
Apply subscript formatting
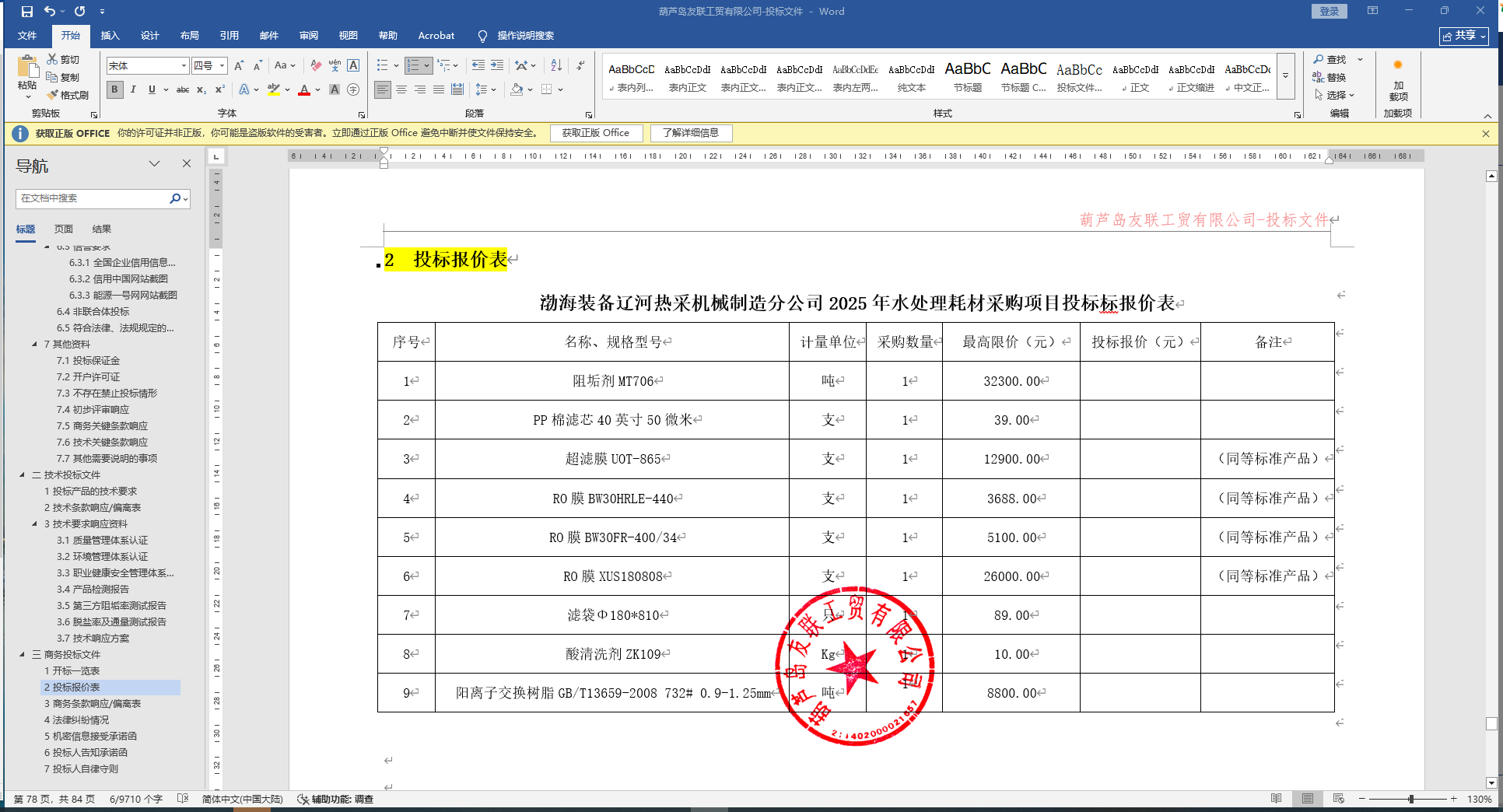point(201,89)
